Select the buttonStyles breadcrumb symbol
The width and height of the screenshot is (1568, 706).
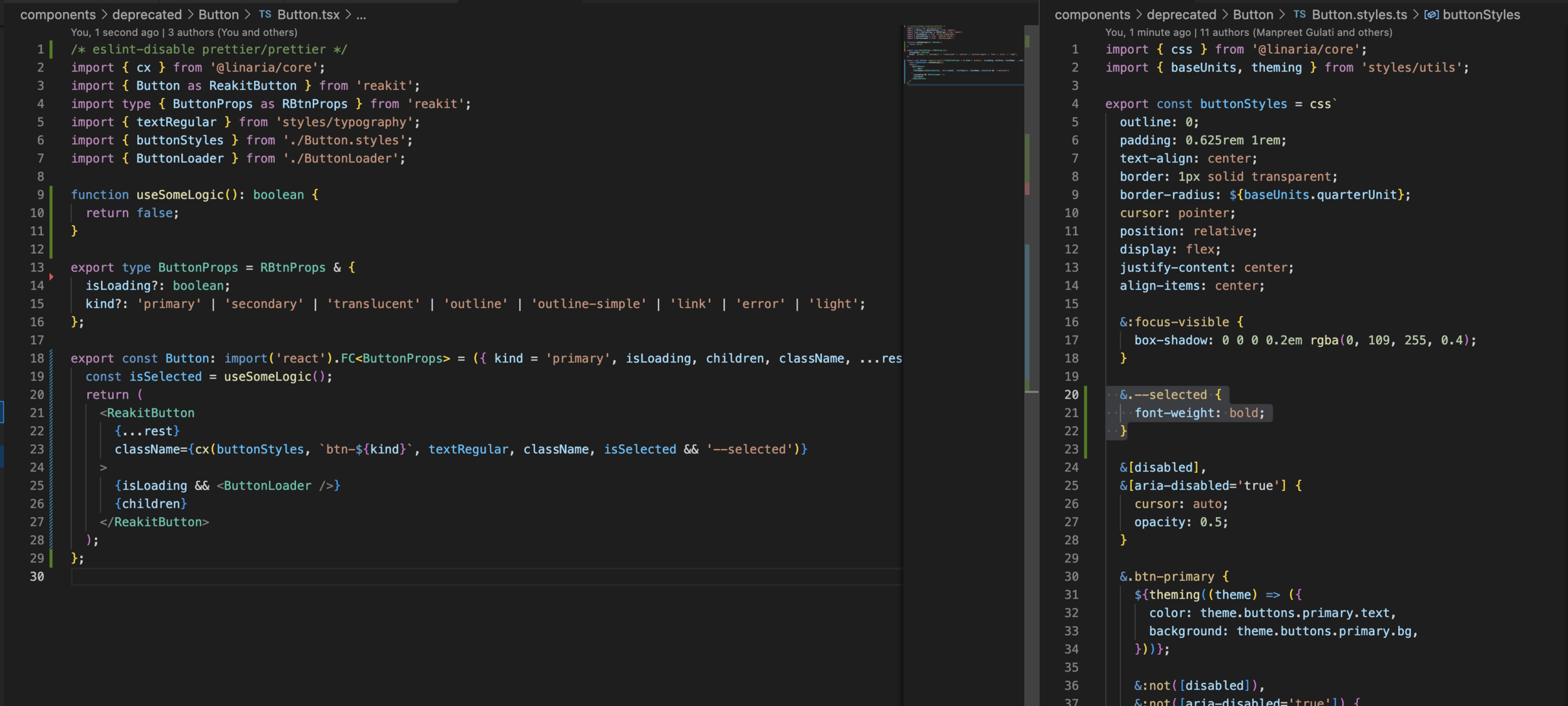[1481, 14]
